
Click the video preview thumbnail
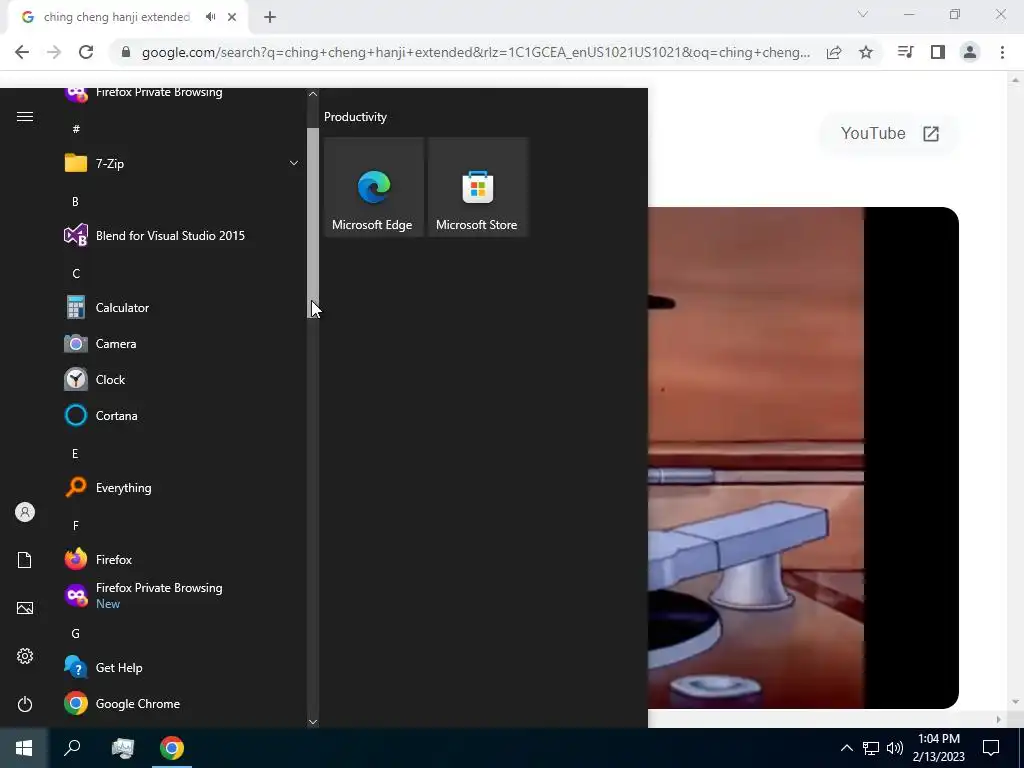[803, 458]
